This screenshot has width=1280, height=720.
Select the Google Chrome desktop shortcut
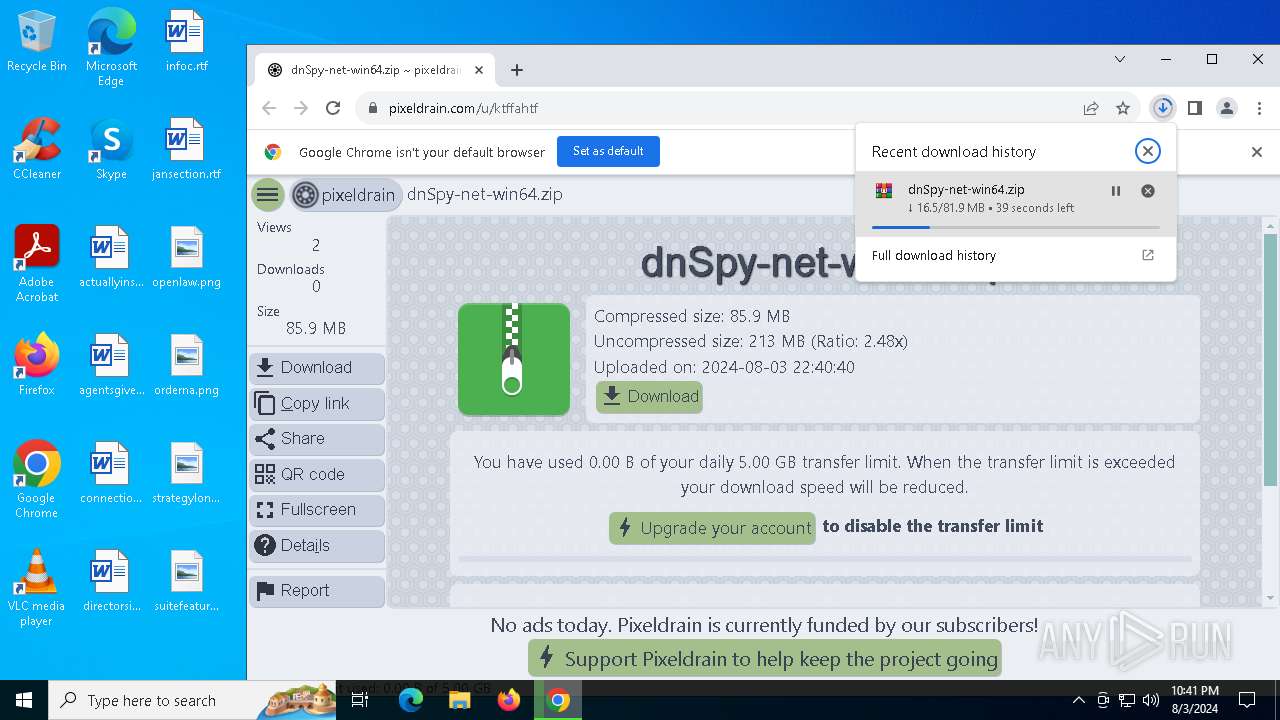click(37, 480)
